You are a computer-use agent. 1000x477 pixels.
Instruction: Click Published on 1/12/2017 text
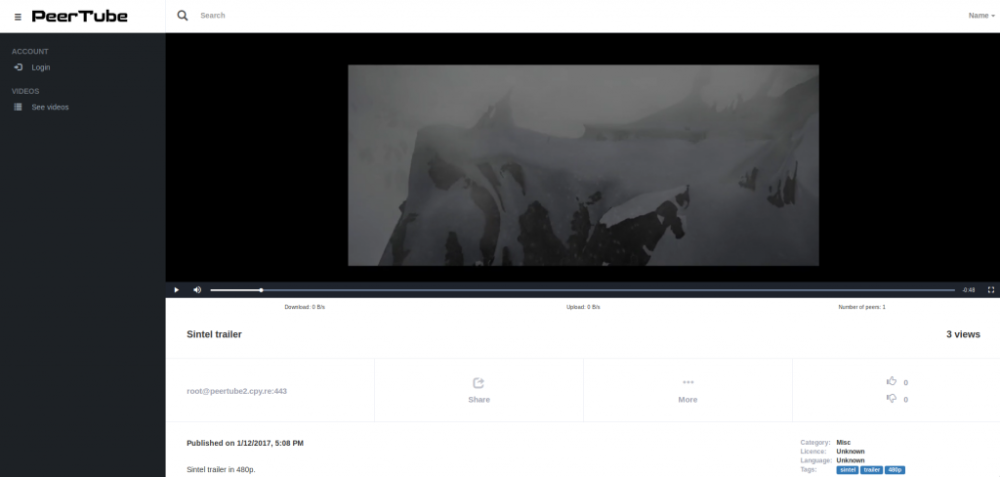pos(245,443)
